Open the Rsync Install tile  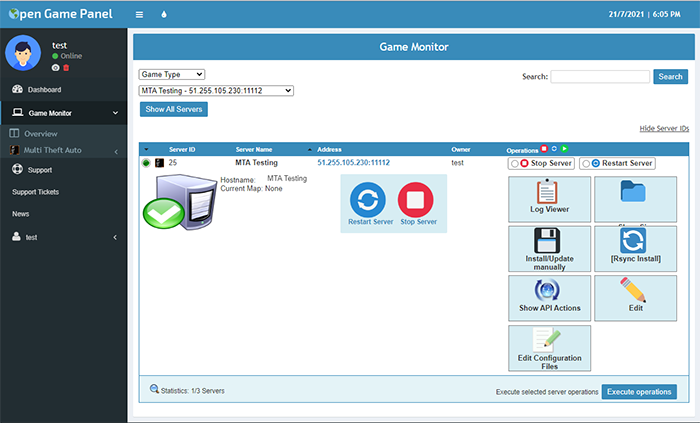click(635, 249)
